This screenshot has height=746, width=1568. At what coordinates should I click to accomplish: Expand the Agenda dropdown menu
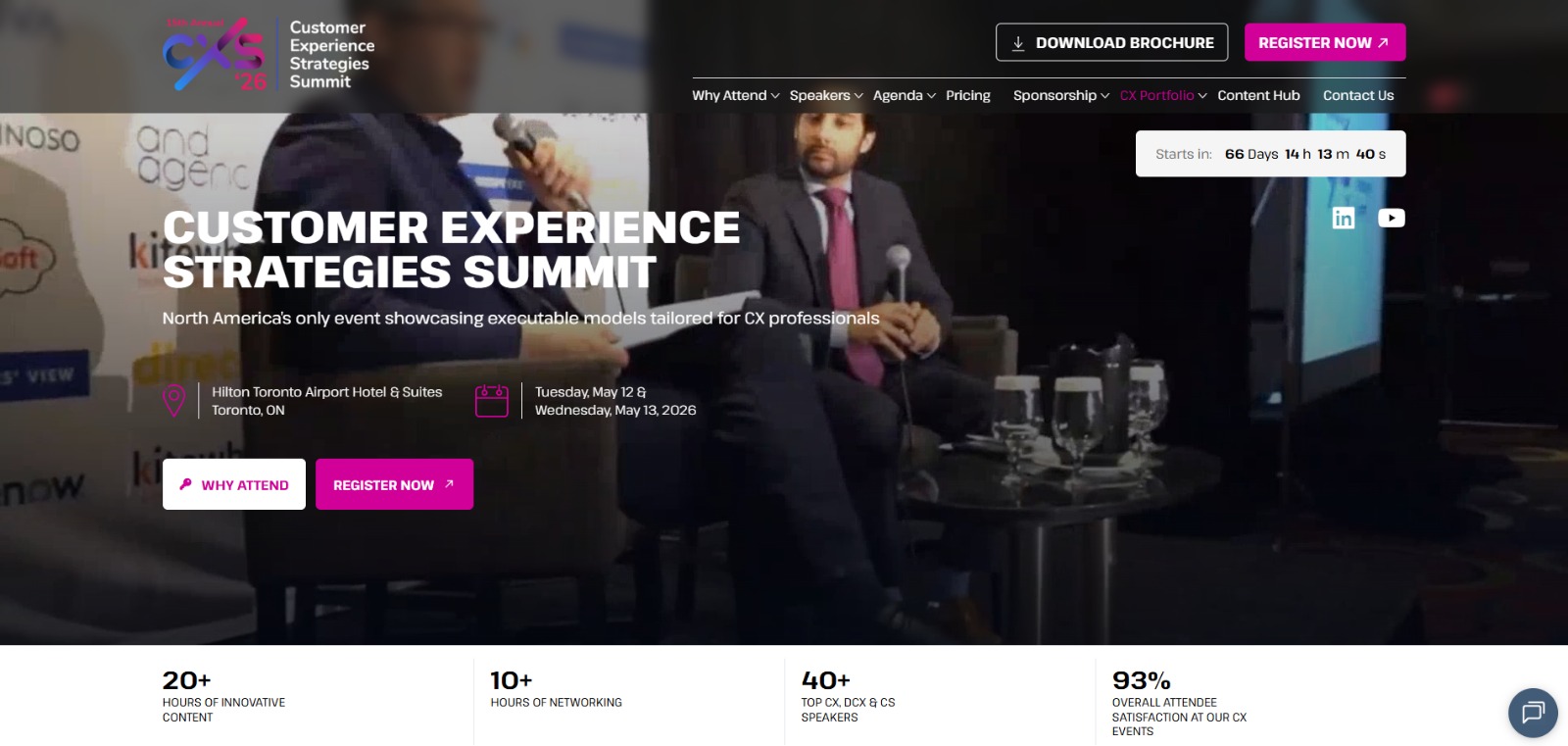(905, 95)
